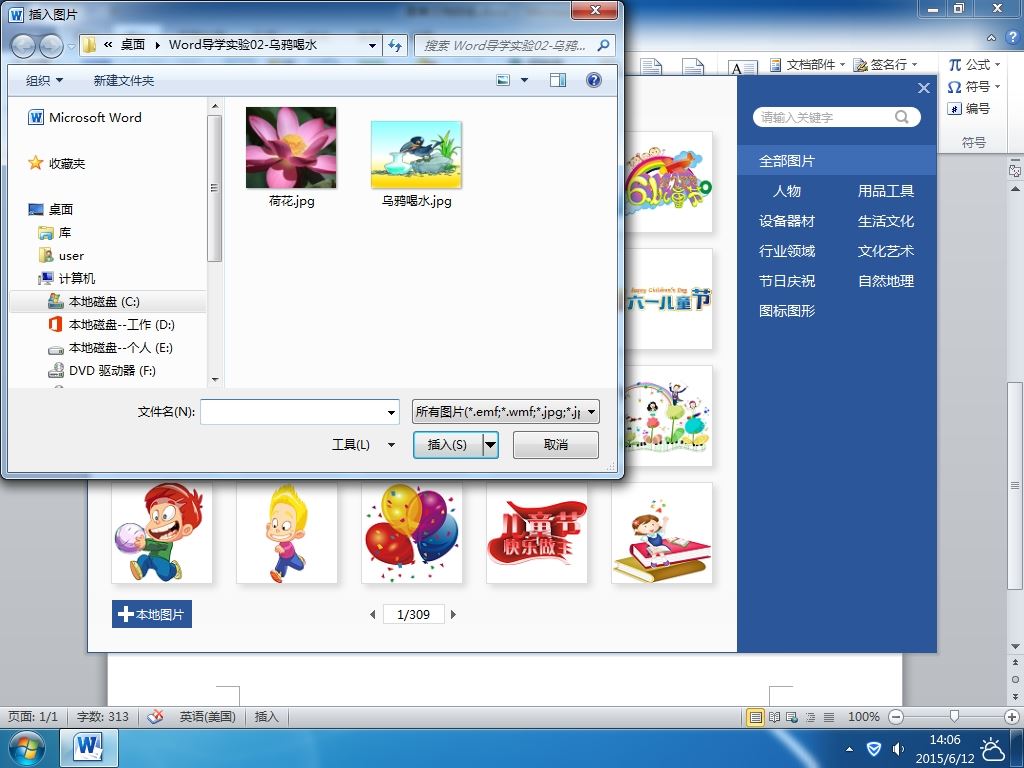
Task: Click the 本地图片 button
Action: click(152, 614)
